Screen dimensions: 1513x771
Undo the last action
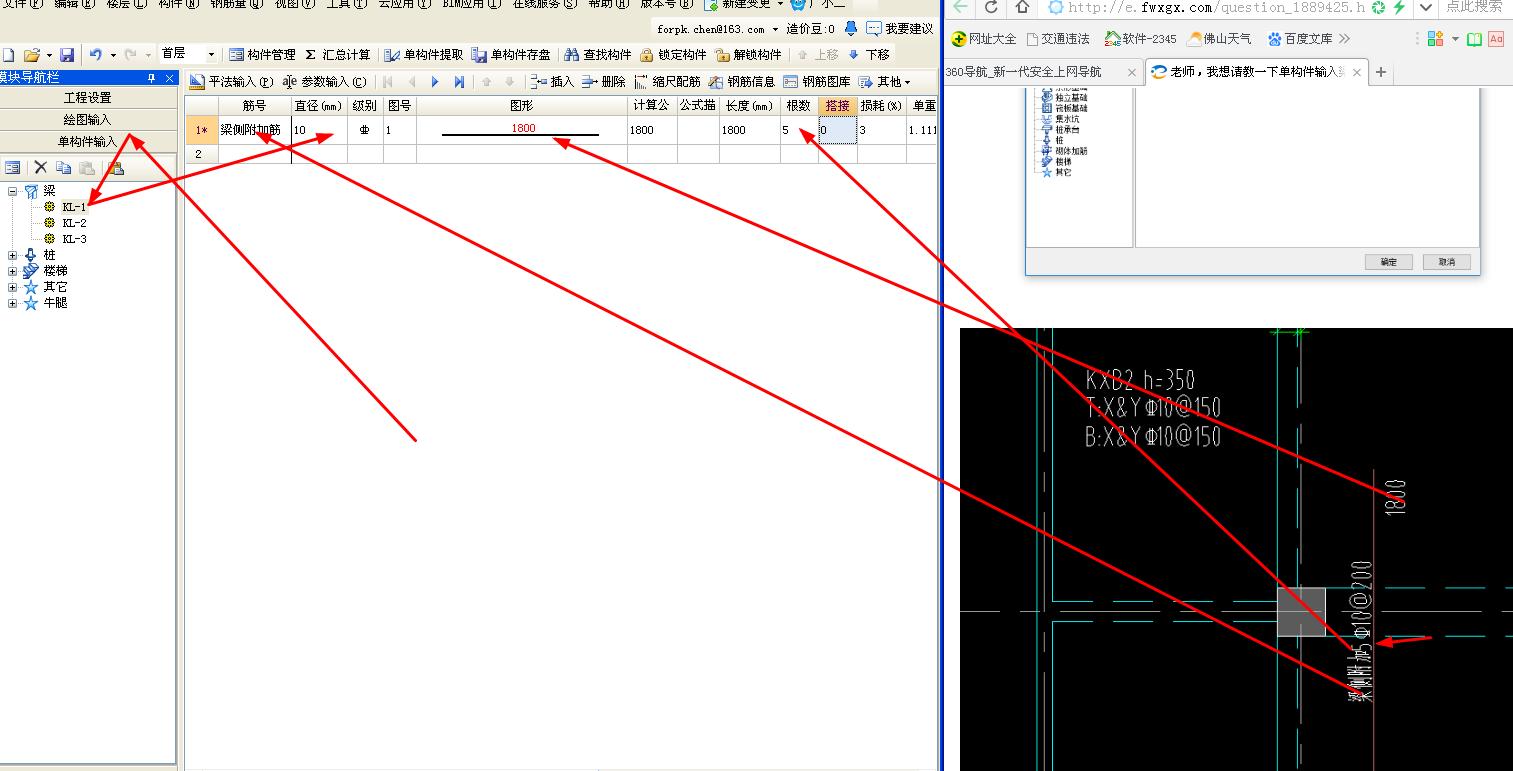[95, 55]
